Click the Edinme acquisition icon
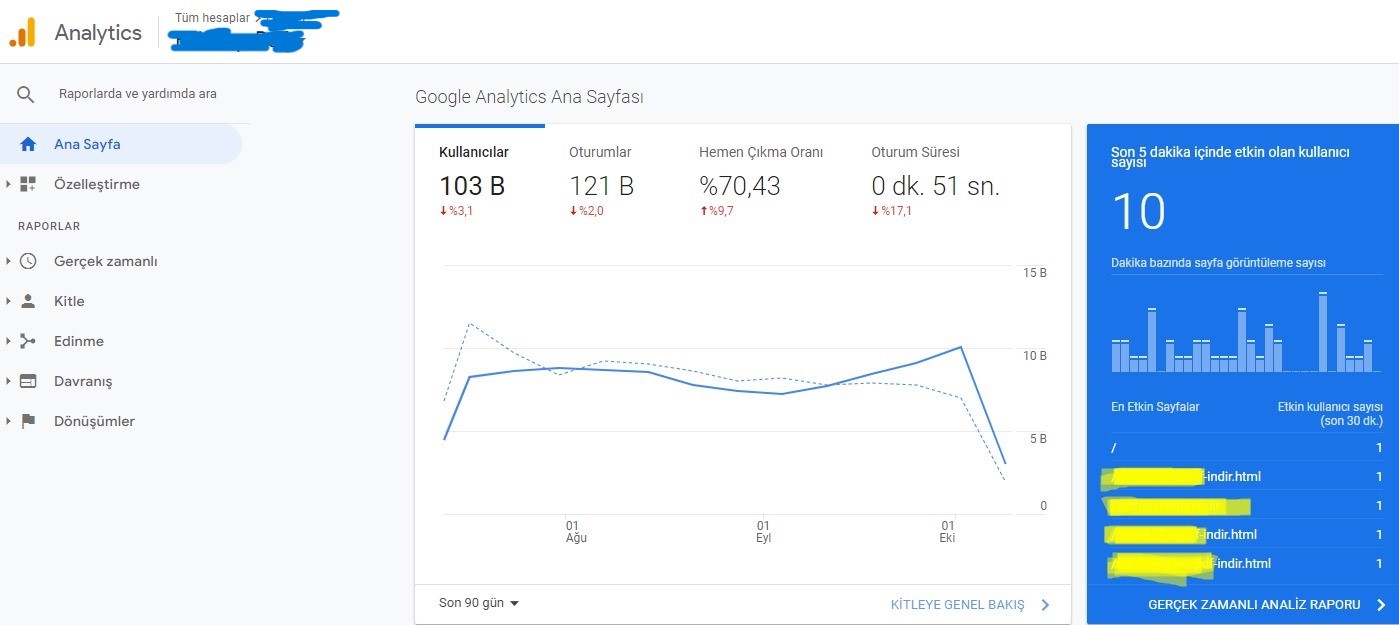This screenshot has height=625, width=1399. coord(28,341)
